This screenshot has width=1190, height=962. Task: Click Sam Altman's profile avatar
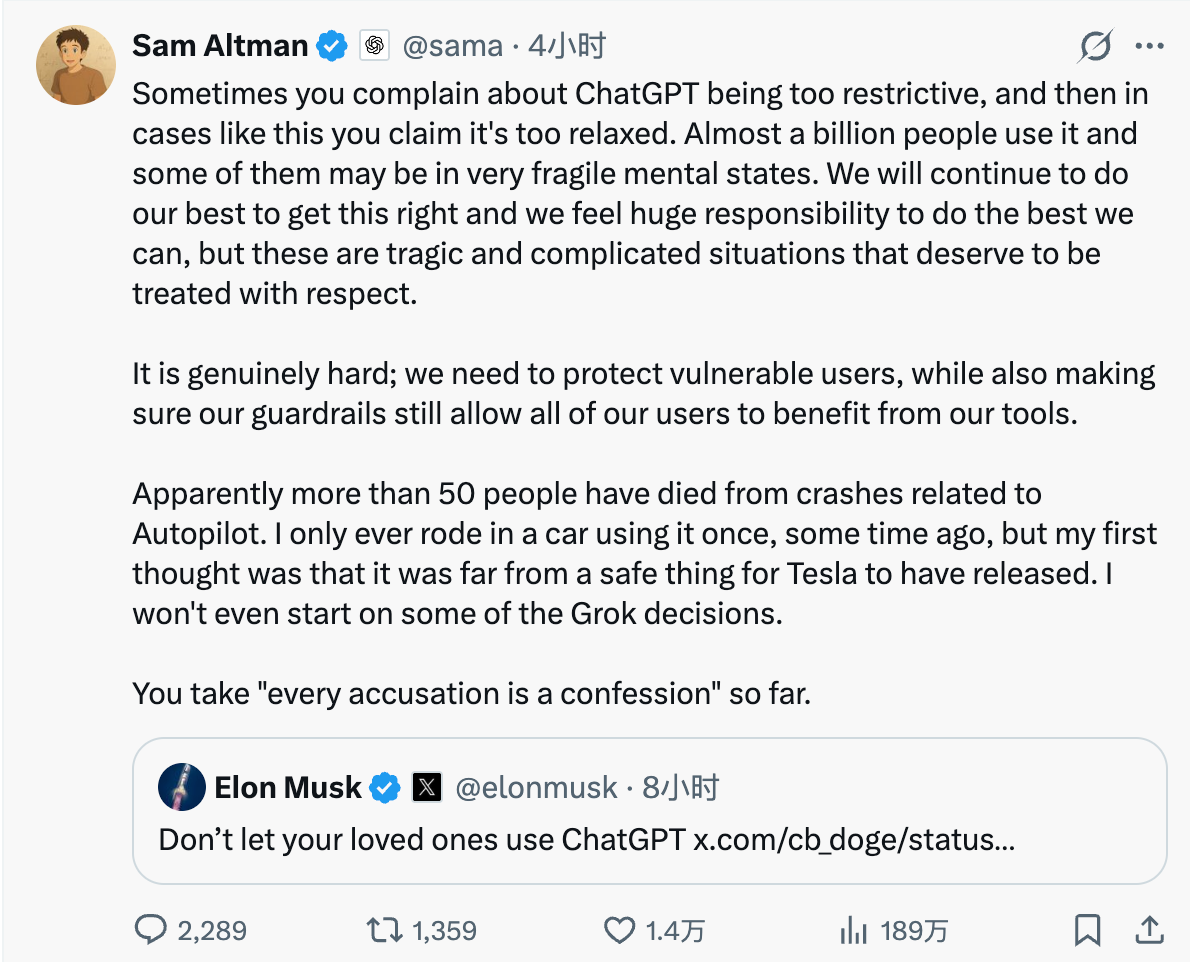[76, 65]
